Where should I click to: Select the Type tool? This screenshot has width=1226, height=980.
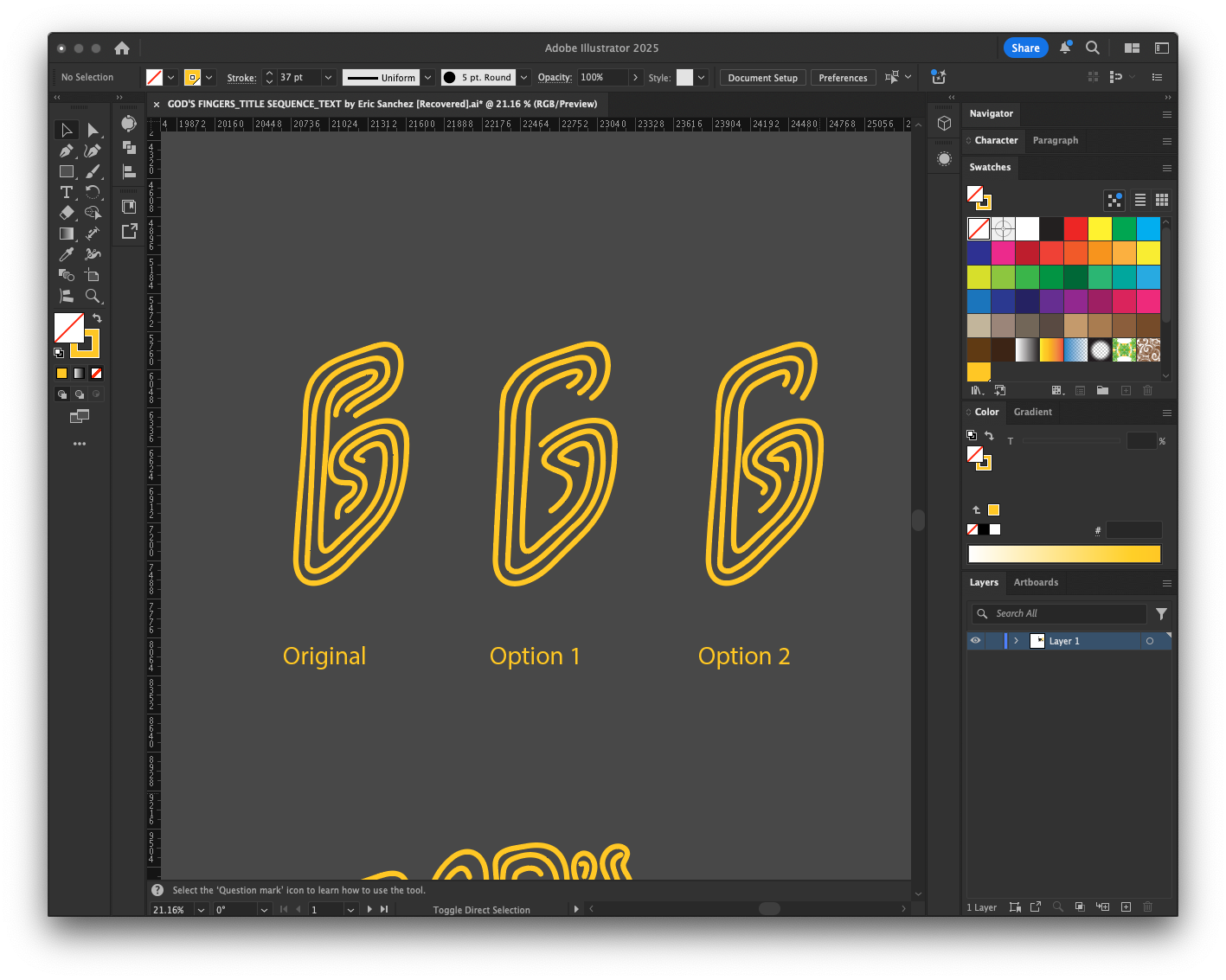point(67,192)
